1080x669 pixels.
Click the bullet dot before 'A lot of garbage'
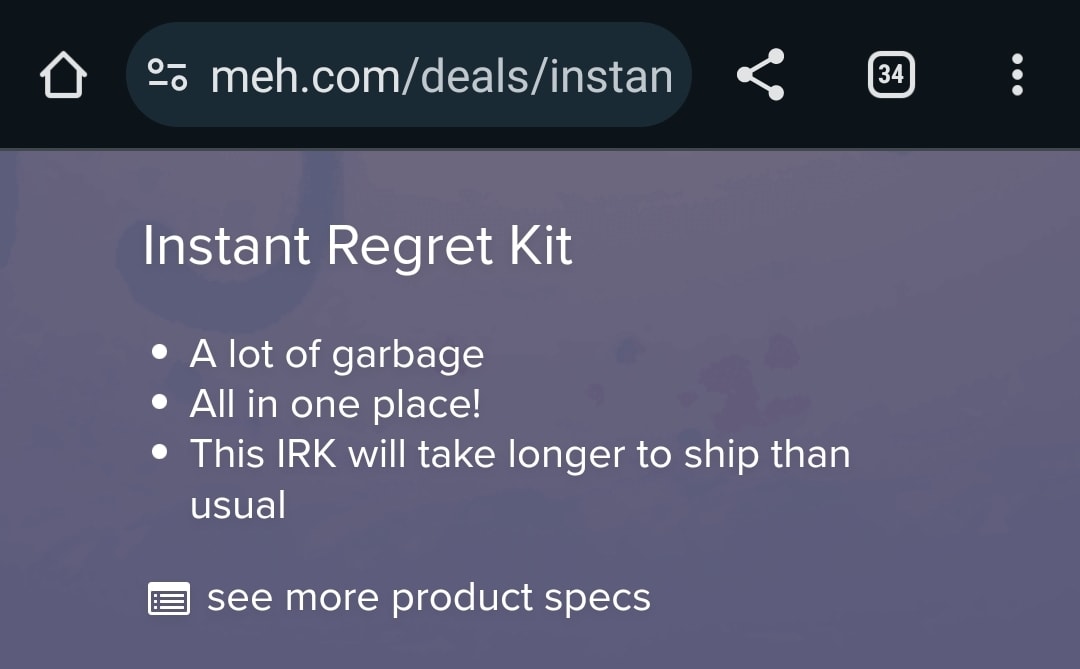click(160, 353)
